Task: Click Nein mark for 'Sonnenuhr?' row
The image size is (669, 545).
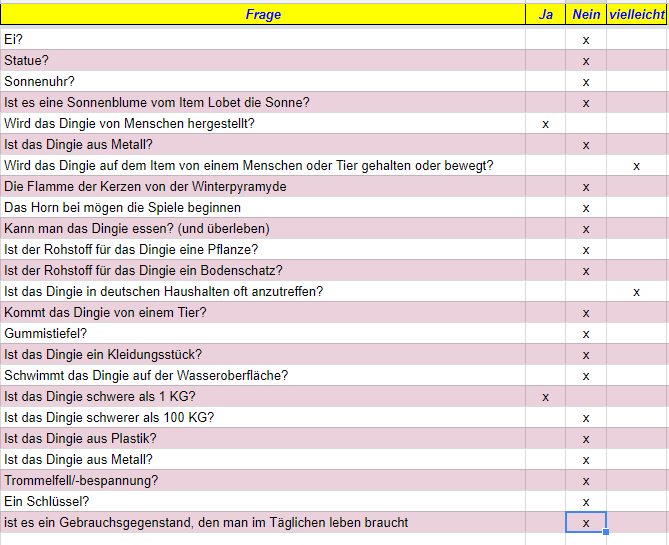Action: point(586,82)
